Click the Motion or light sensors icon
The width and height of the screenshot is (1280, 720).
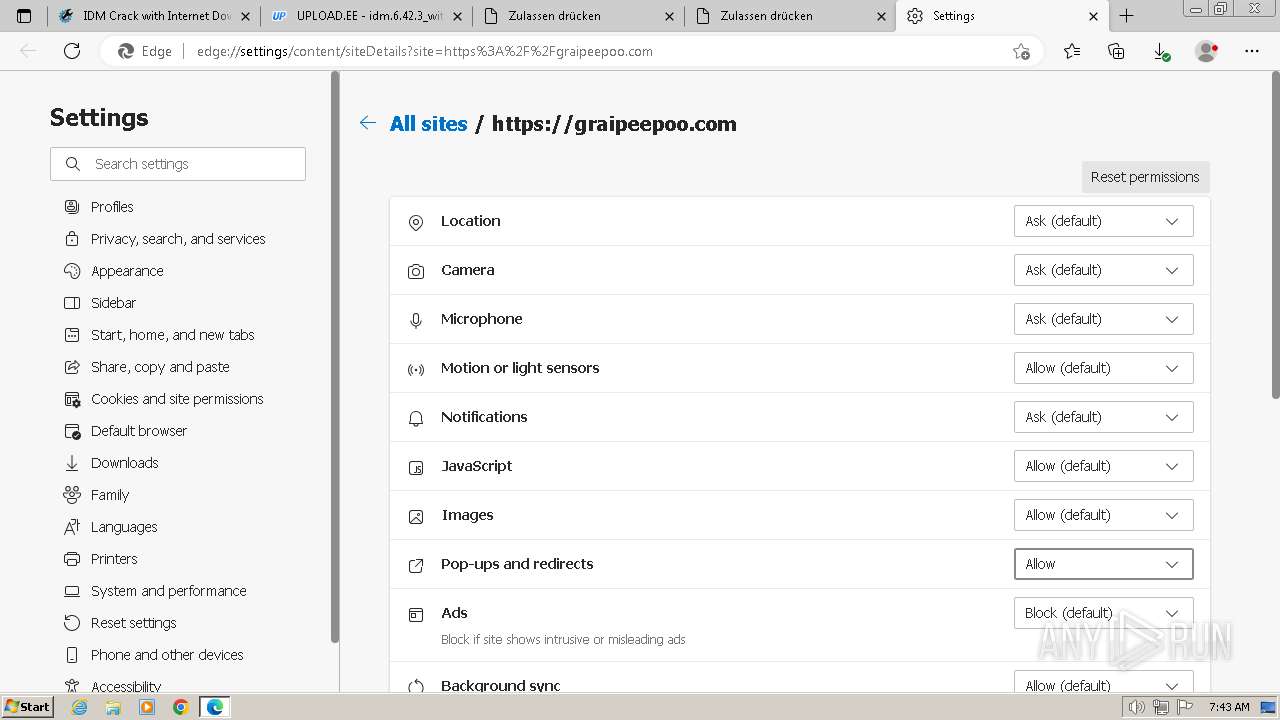point(416,369)
